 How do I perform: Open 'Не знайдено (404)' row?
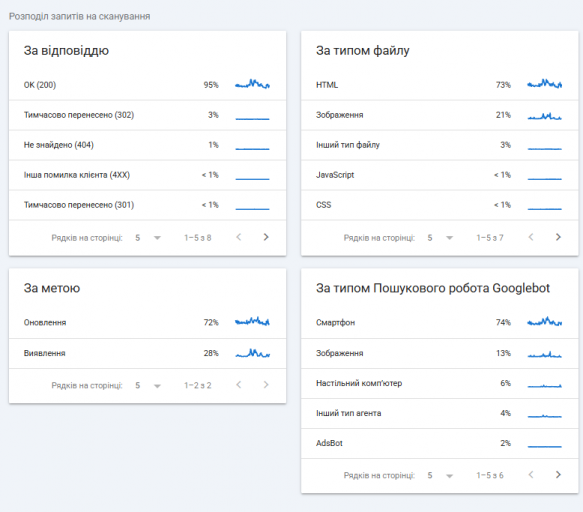(148, 145)
